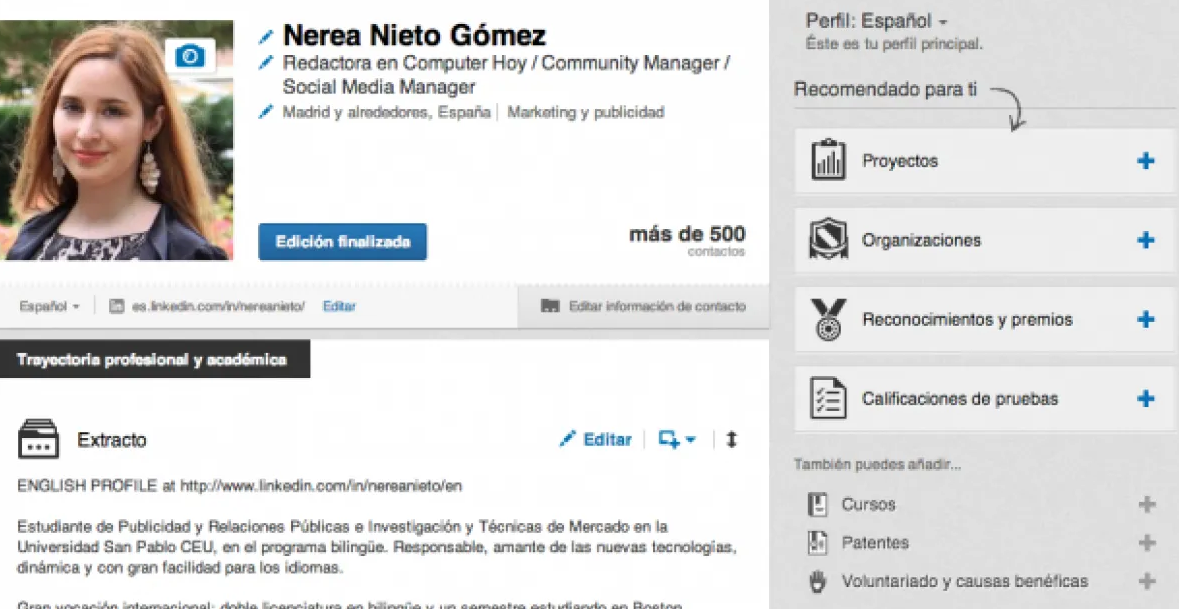Viewport: 1179px width, 609px height.
Task: Add the Proyectos section with plus icon
Action: pos(1146,161)
